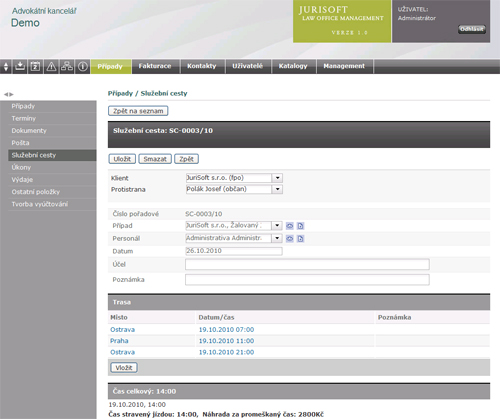Open the first Ostrava route link

tap(123, 330)
